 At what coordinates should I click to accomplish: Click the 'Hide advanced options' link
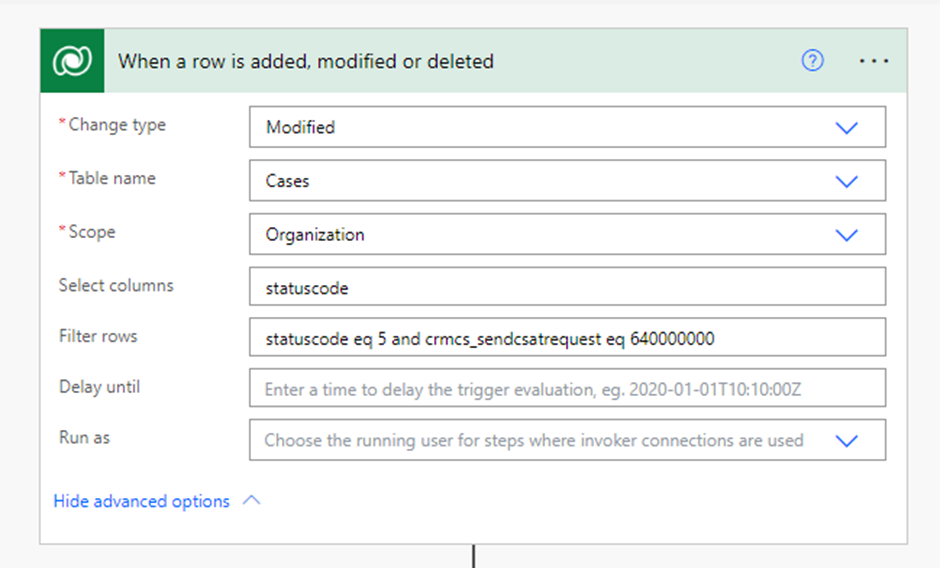click(141, 501)
